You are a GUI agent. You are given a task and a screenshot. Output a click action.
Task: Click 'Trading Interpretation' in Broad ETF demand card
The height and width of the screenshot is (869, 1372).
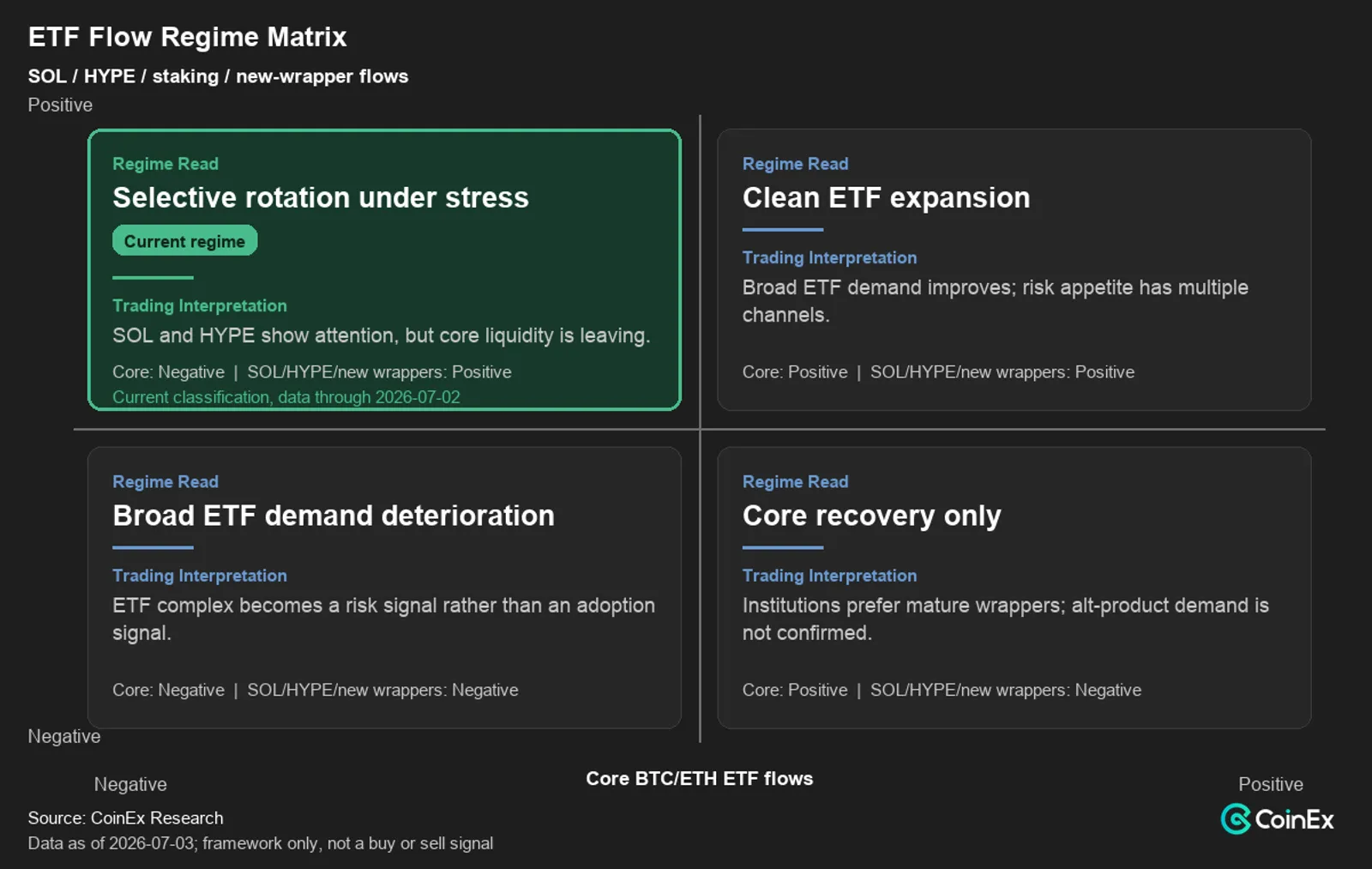click(x=200, y=576)
